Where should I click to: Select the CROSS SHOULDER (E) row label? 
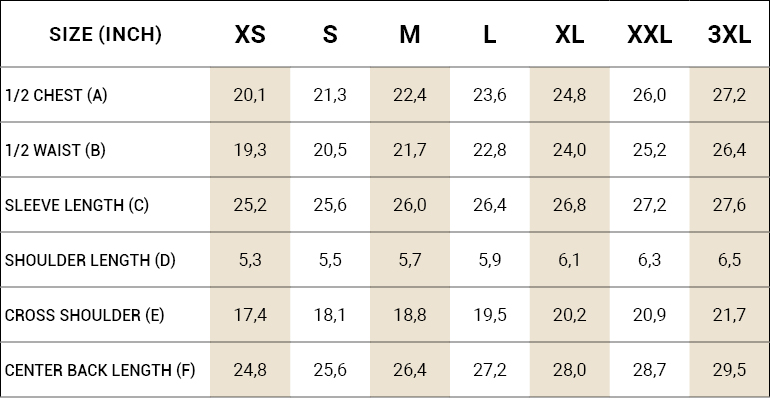coord(85,316)
